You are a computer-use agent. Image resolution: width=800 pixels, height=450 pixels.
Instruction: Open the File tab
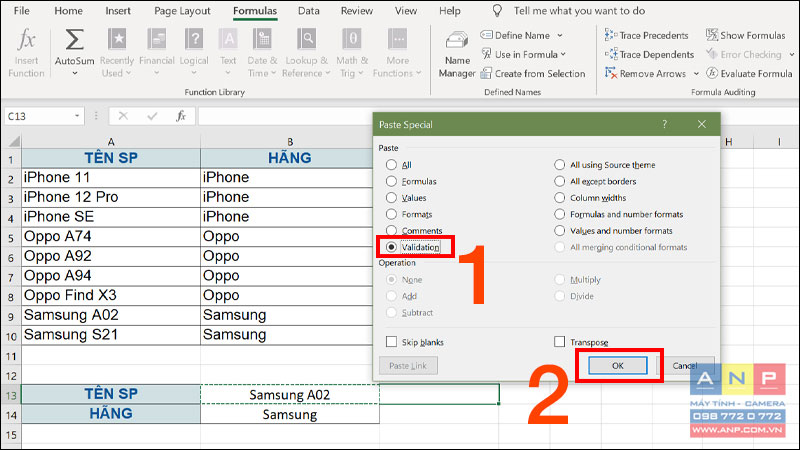[x=21, y=11]
